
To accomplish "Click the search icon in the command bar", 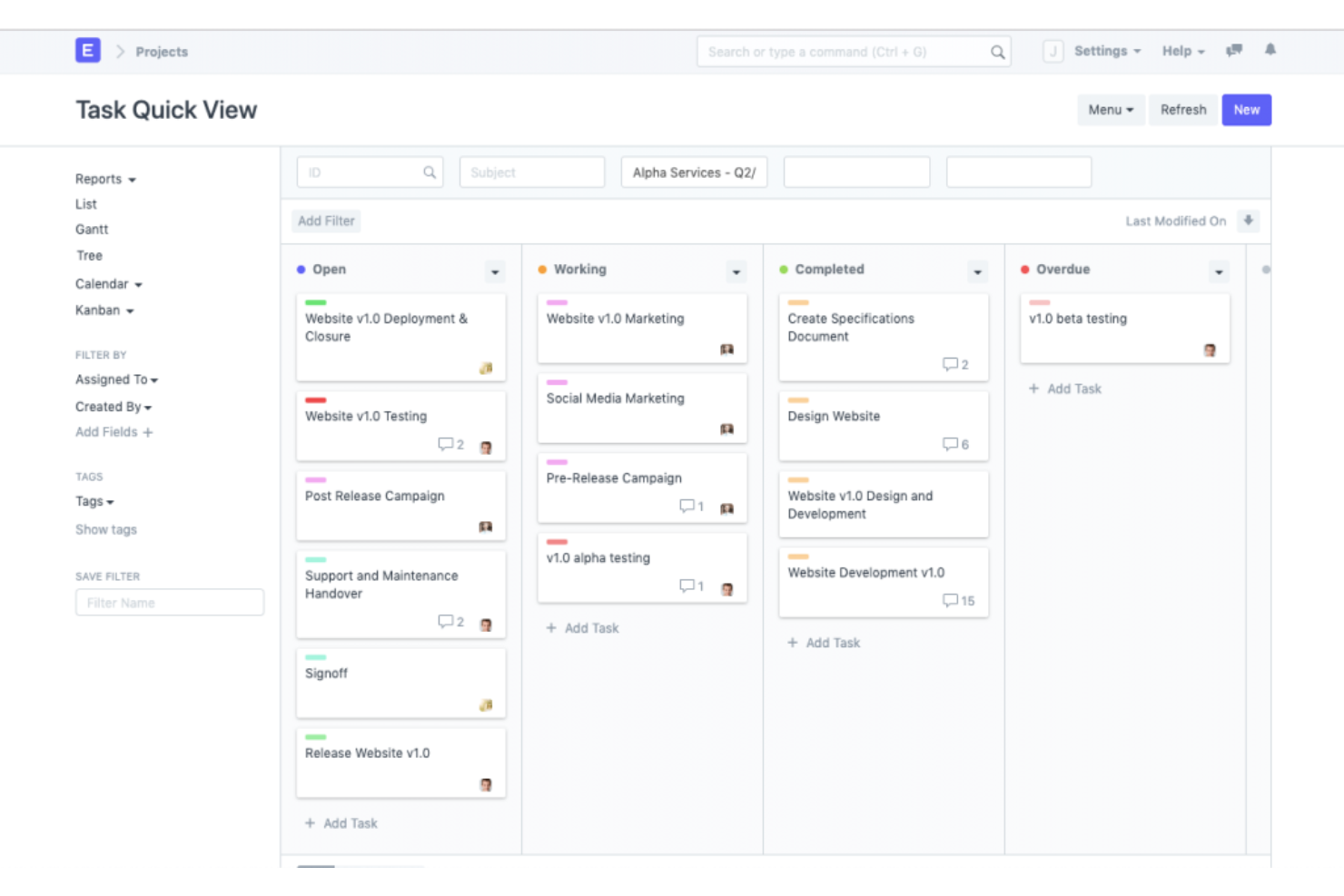I will [997, 52].
